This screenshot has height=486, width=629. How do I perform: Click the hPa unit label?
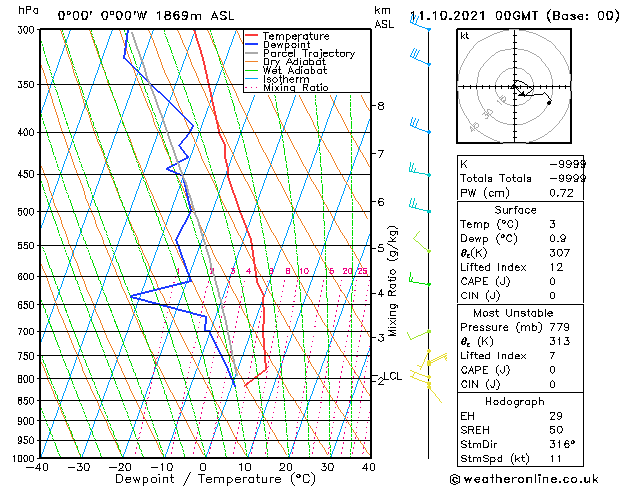tap(28, 10)
